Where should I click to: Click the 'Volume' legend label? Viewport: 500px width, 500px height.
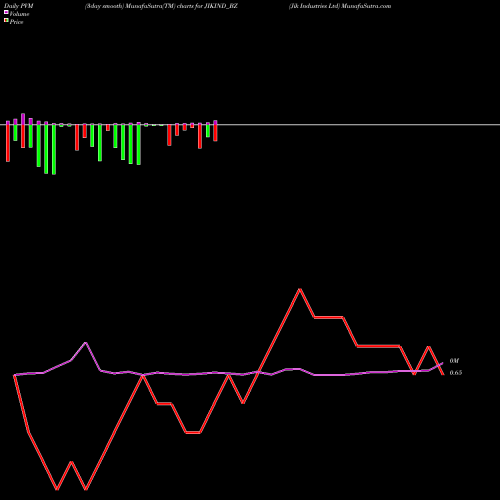[19, 14]
